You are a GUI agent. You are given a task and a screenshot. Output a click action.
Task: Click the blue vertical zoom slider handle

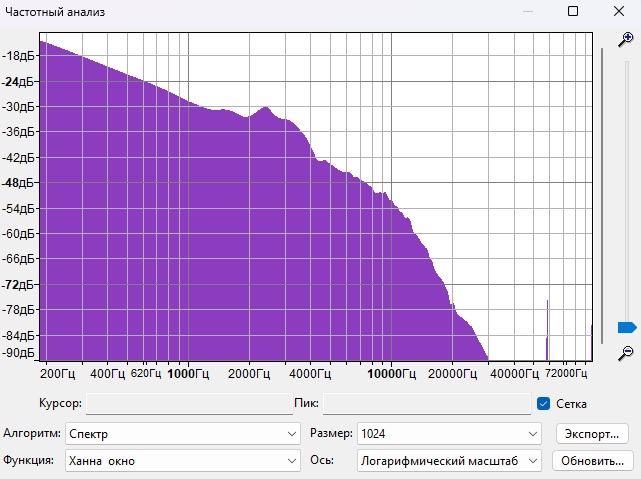[x=627, y=327]
